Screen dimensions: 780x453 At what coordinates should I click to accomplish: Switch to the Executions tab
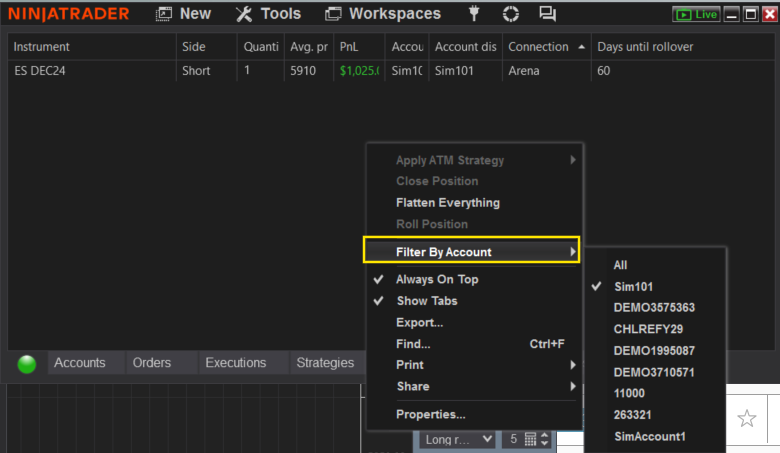click(x=236, y=363)
